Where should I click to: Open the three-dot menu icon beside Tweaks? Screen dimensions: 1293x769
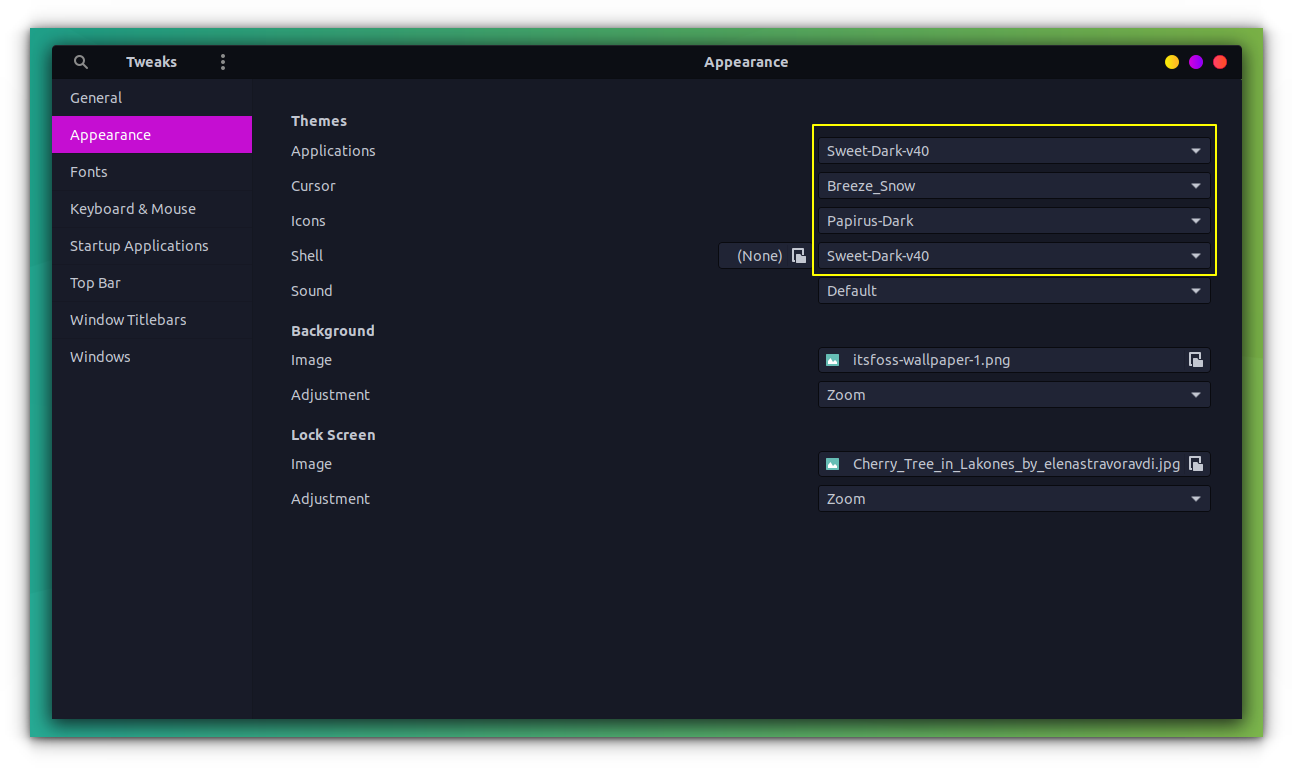[x=222, y=61]
